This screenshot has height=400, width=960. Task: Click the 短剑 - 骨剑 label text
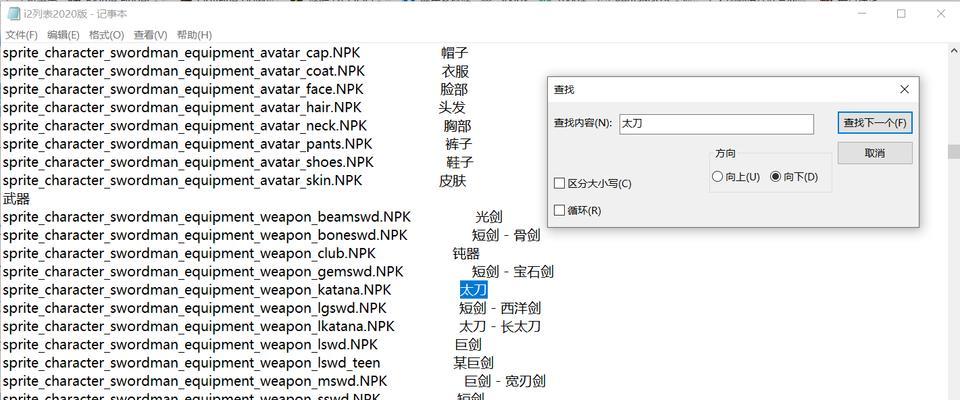click(506, 235)
